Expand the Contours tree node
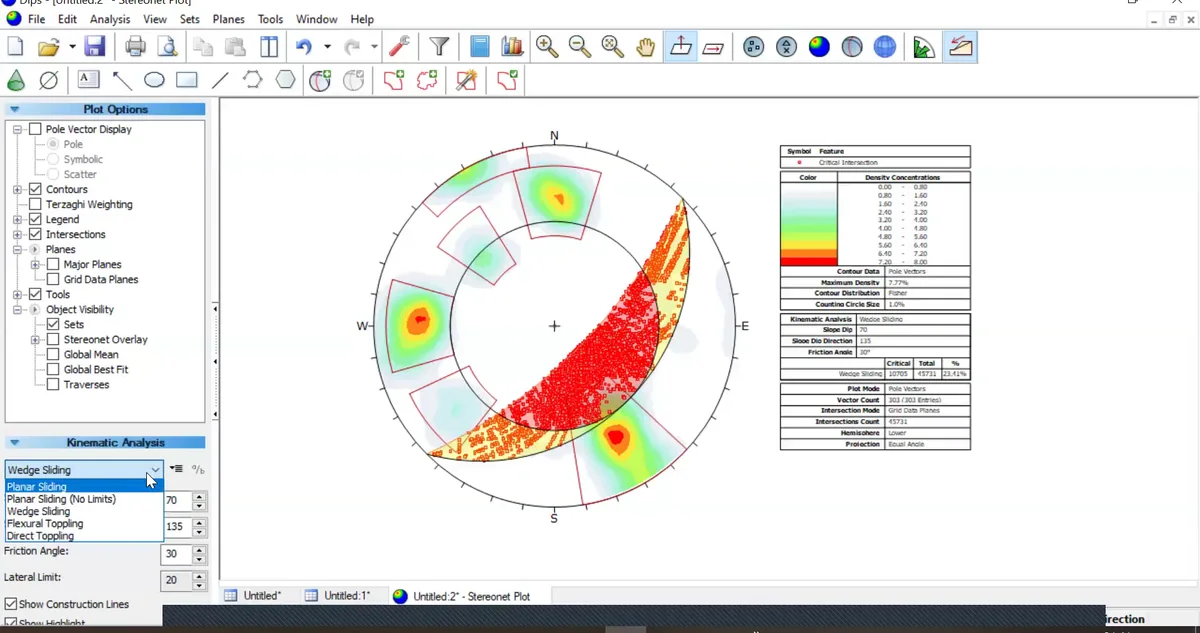Viewport: 1200px width, 633px height. (18, 189)
